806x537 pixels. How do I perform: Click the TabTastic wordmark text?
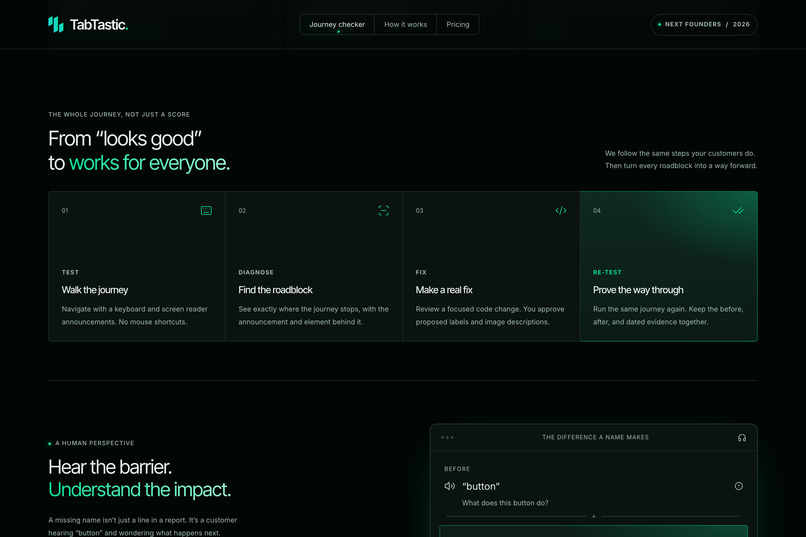(x=99, y=25)
